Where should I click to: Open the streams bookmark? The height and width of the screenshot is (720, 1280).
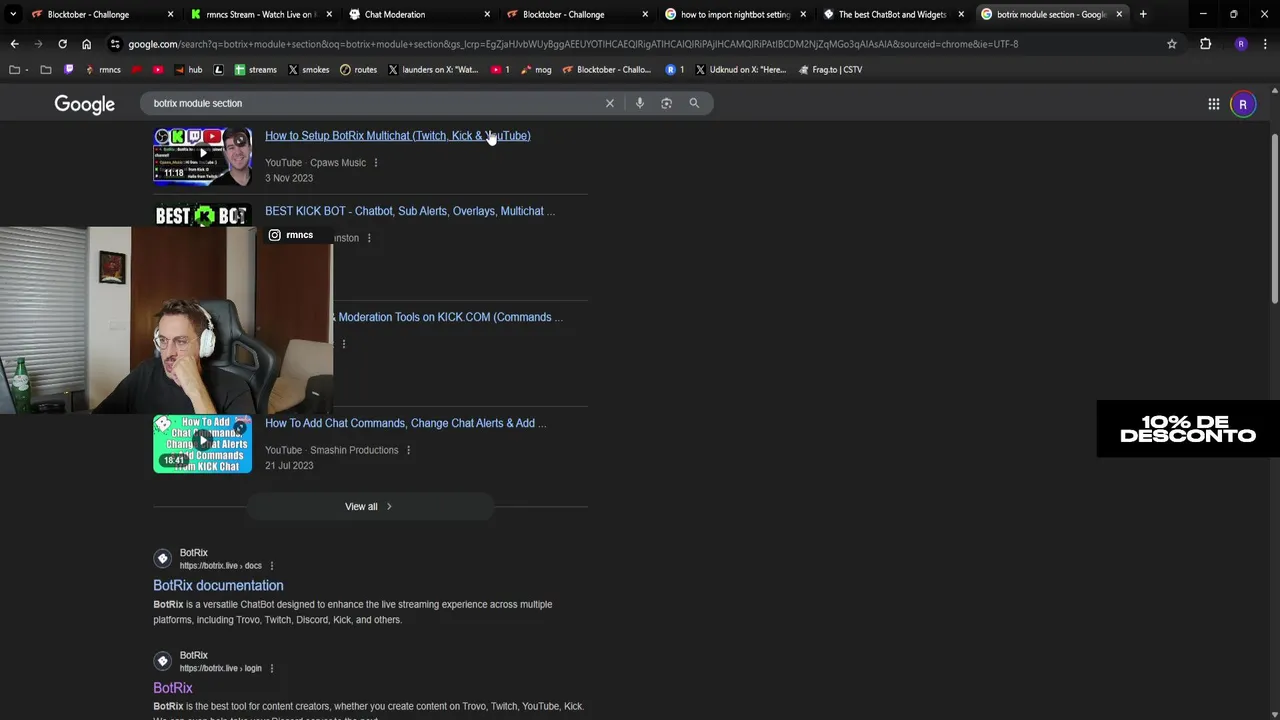[x=255, y=70]
